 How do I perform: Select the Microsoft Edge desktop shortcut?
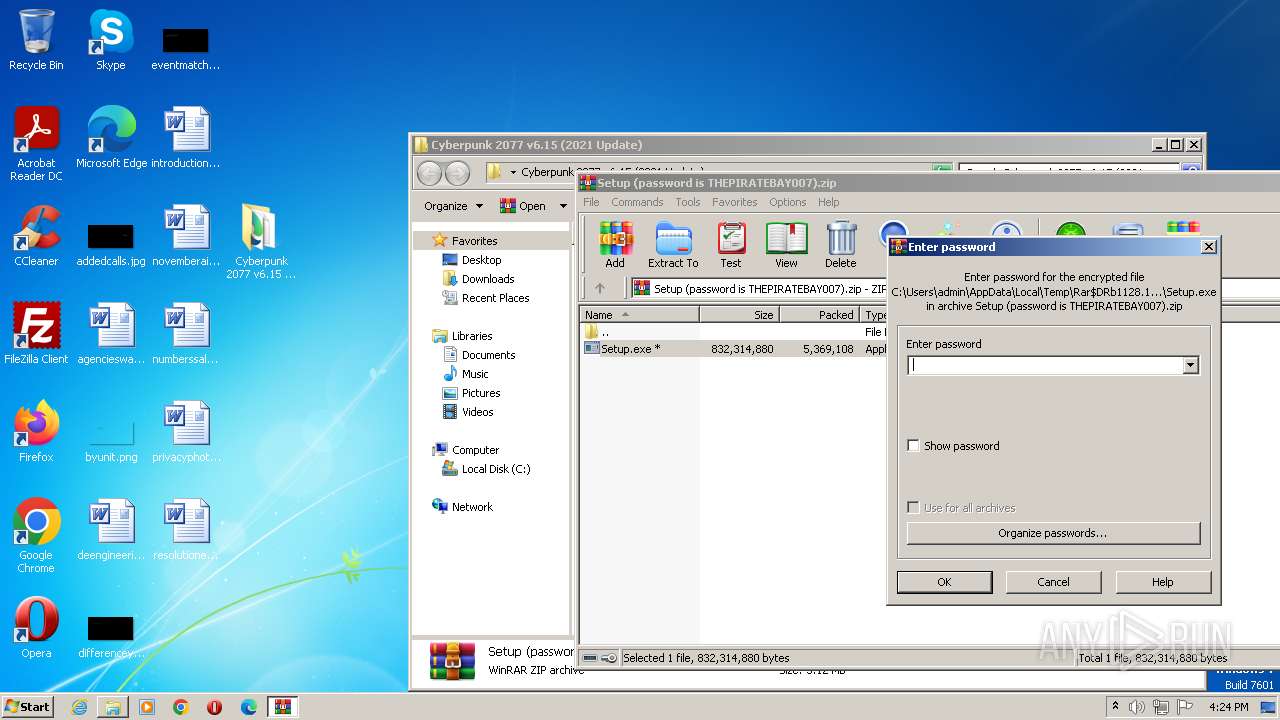click(111, 138)
